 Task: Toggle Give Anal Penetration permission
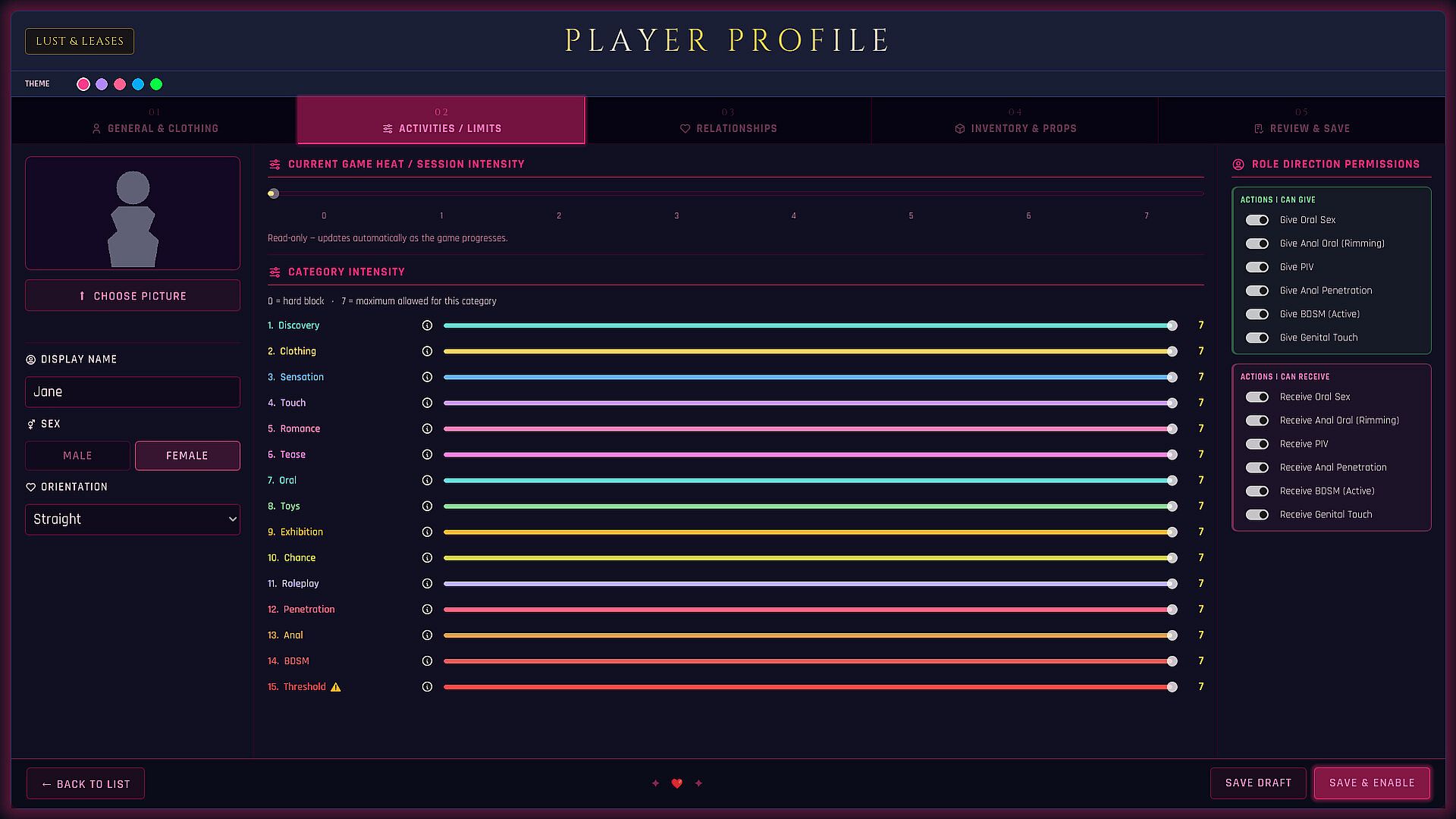tap(1257, 290)
